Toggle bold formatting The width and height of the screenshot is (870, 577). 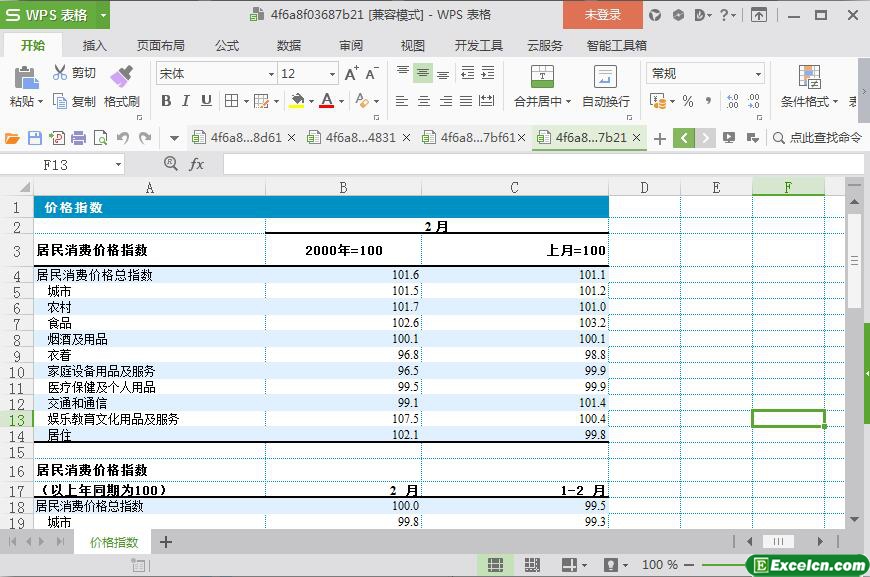(x=166, y=101)
